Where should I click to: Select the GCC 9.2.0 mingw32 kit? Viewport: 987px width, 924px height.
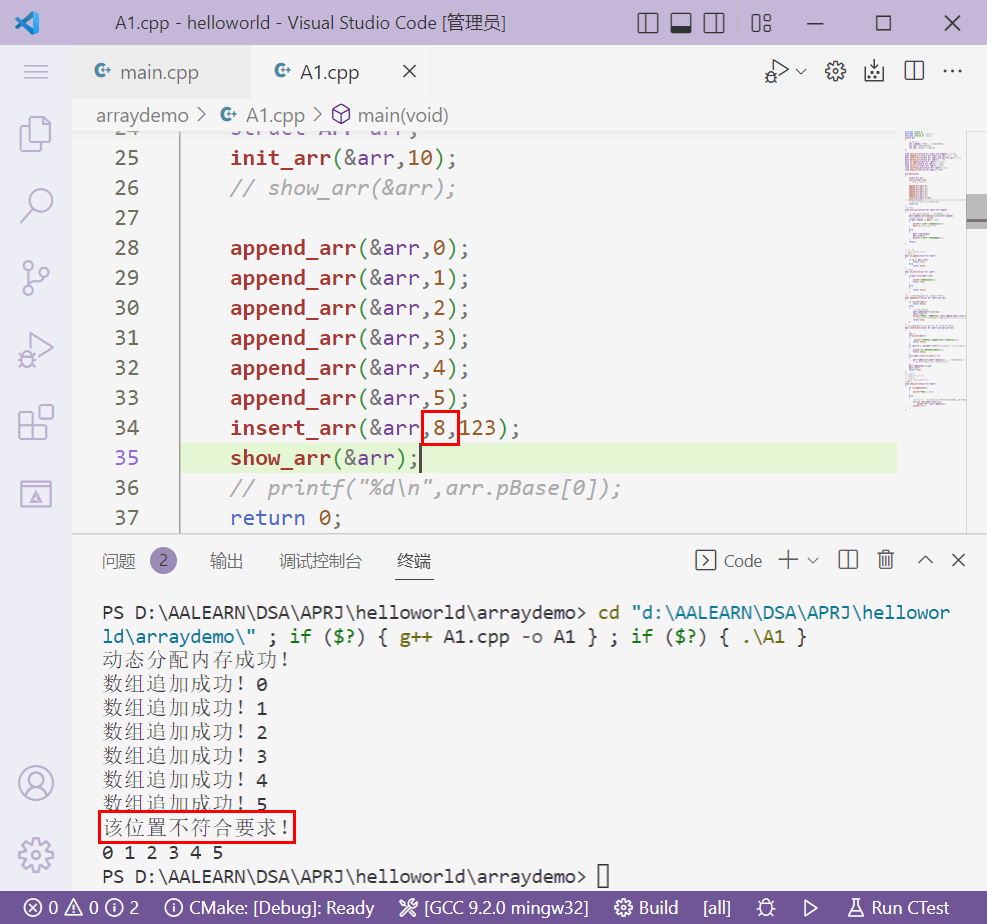click(494, 908)
